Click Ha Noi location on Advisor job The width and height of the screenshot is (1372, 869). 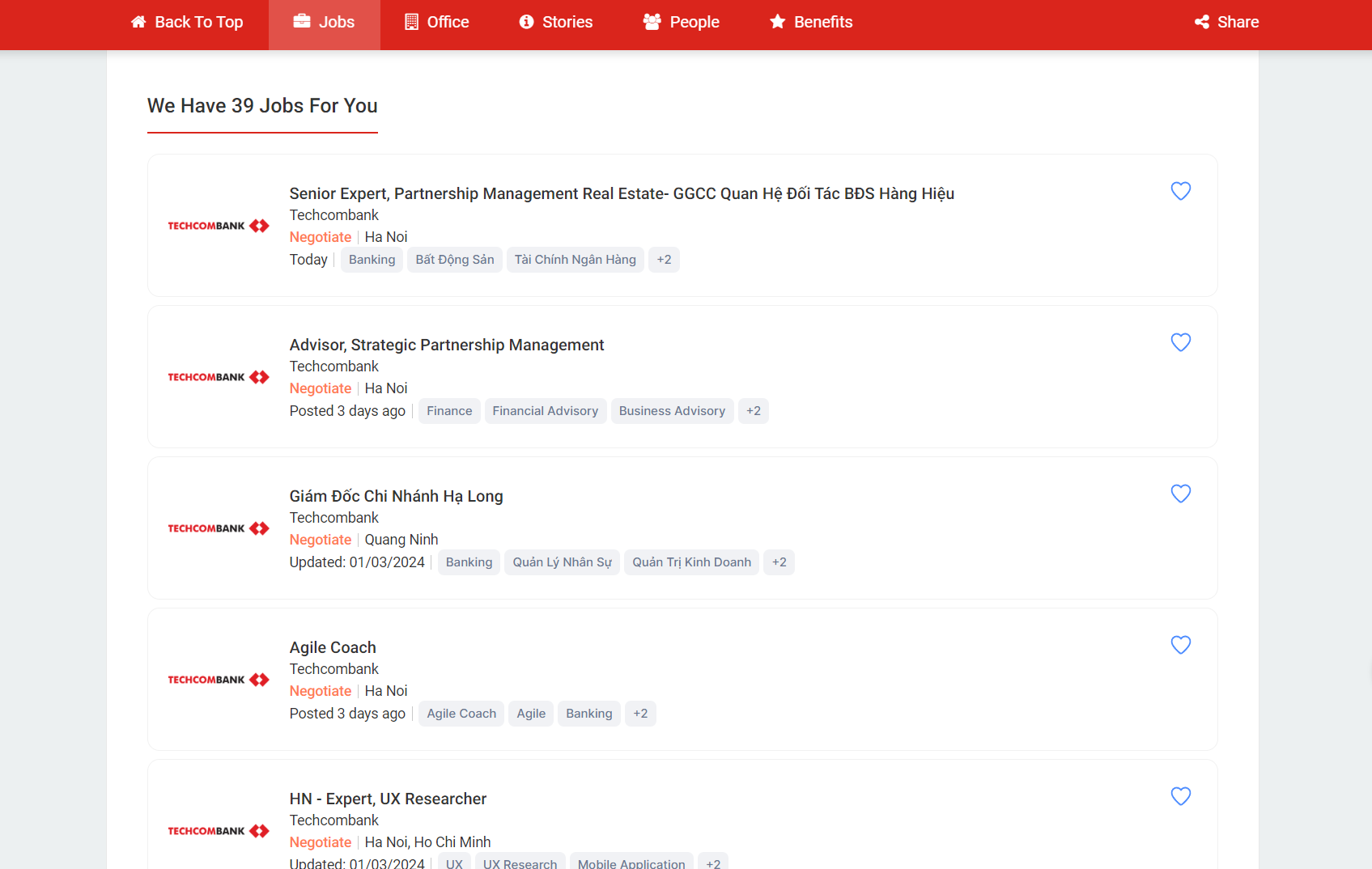click(x=386, y=388)
